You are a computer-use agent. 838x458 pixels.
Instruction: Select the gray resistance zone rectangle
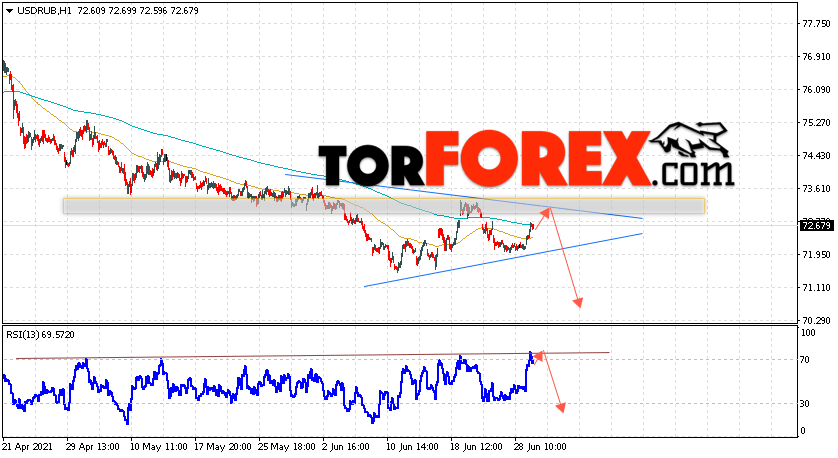(x=384, y=206)
